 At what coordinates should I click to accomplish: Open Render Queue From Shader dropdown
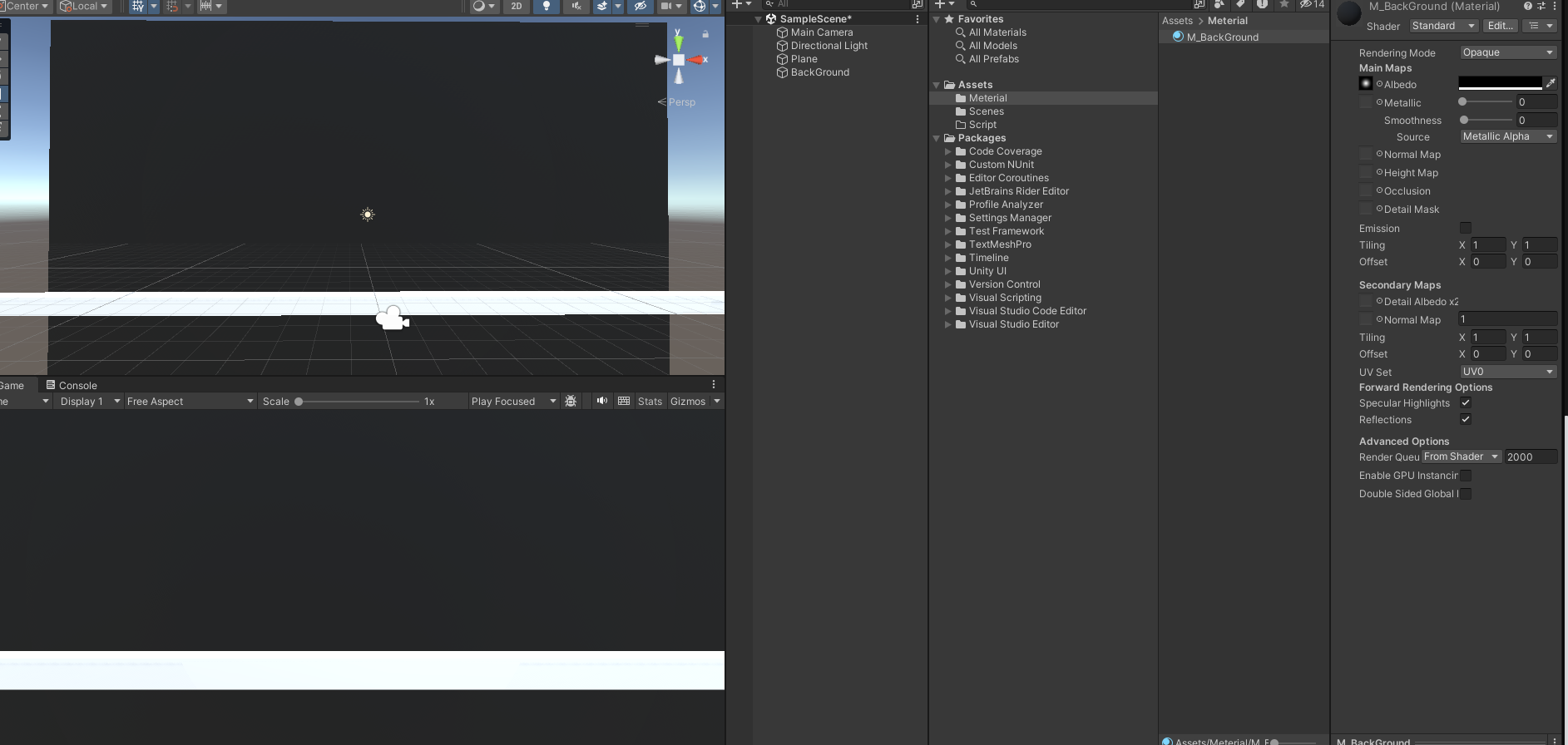[x=1461, y=456]
